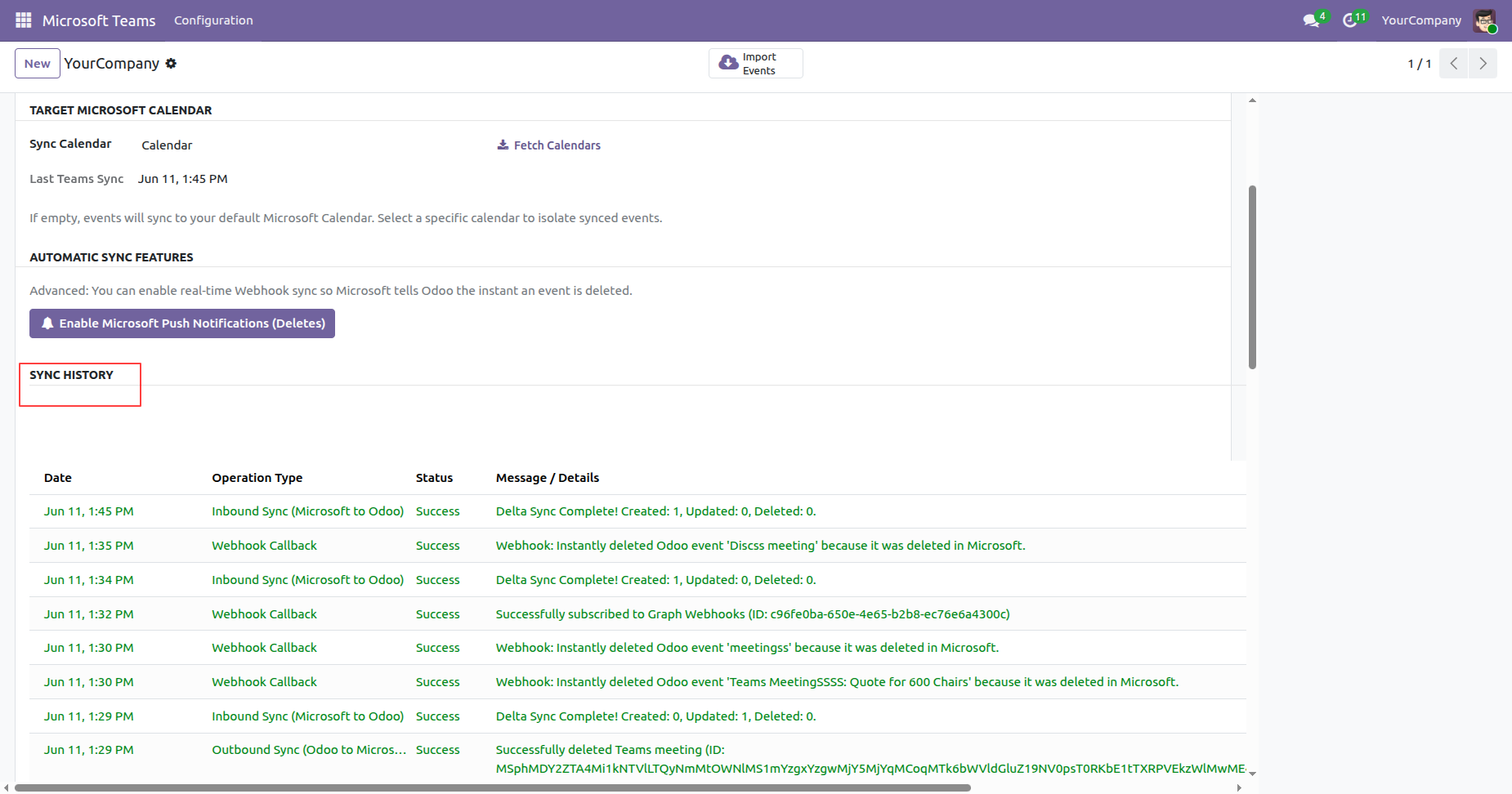Sort by the Status column header
The image size is (1512, 794).
434,478
